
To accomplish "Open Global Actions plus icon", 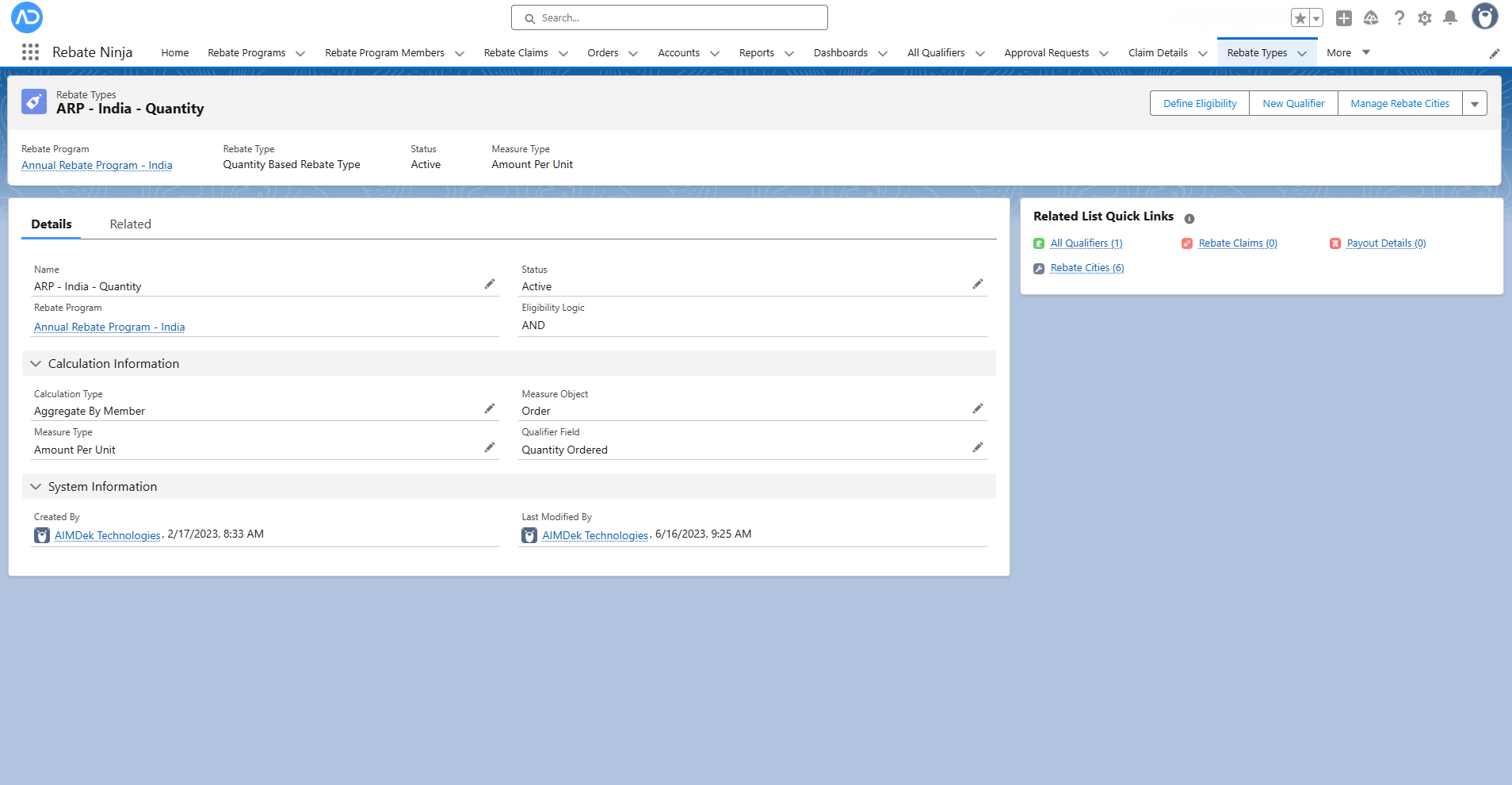I will [1344, 18].
